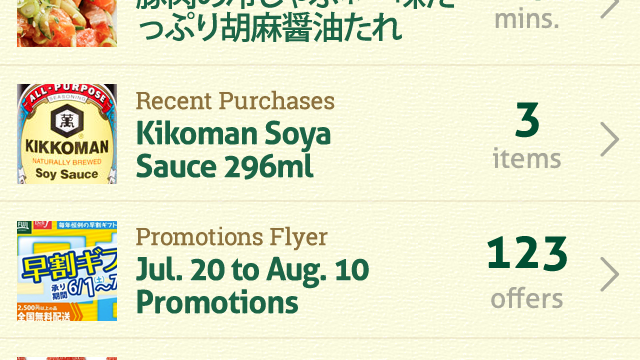
Task: Click the KIKKOMAN logo on the bottle image
Action: tap(67, 147)
